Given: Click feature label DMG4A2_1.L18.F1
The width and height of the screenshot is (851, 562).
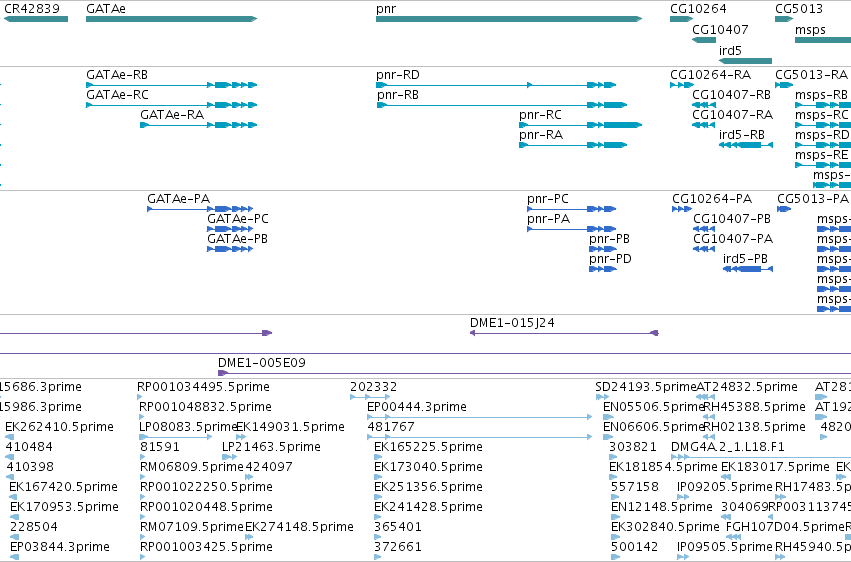Looking at the screenshot, I should pos(728,447).
